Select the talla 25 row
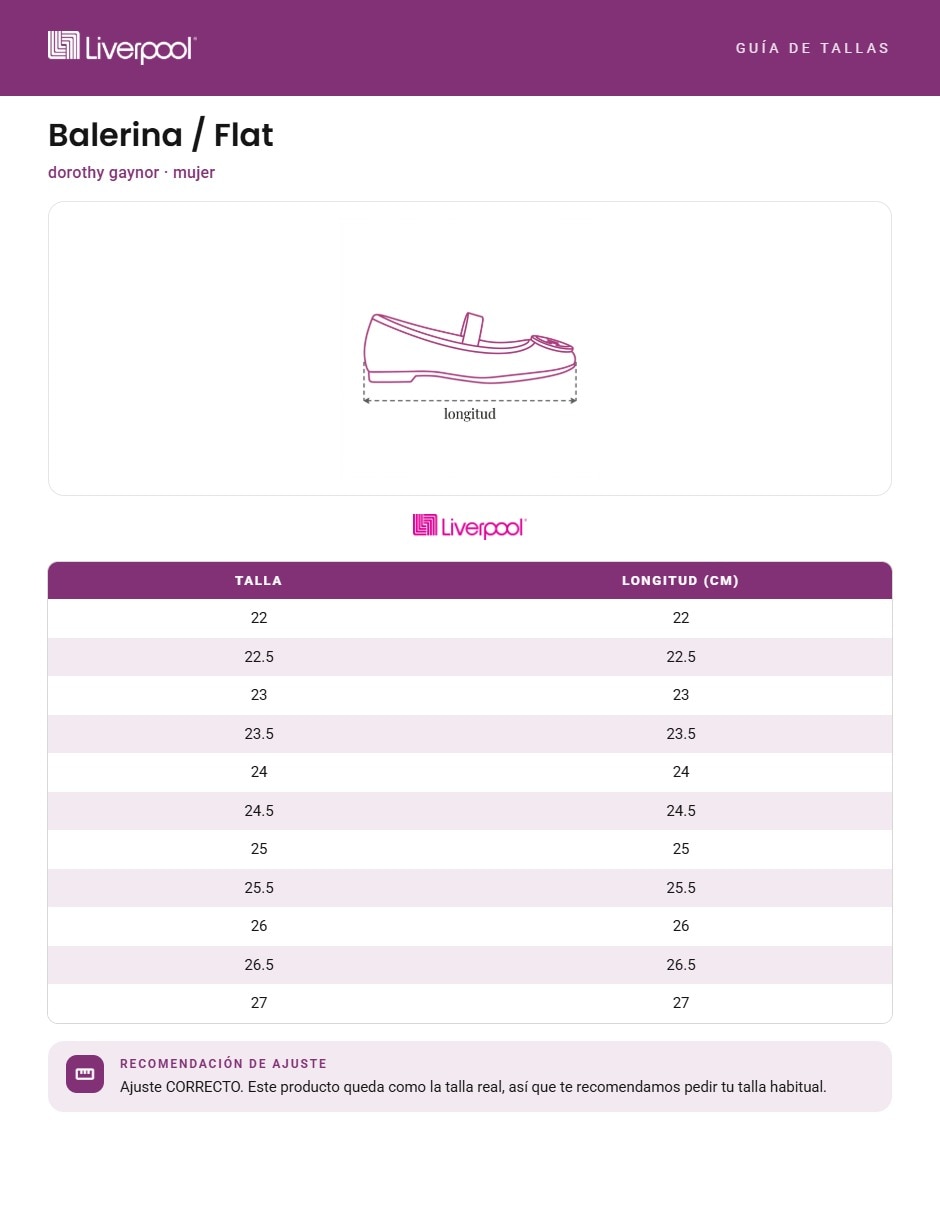This screenshot has width=940, height=1215. pyautogui.click(x=470, y=849)
